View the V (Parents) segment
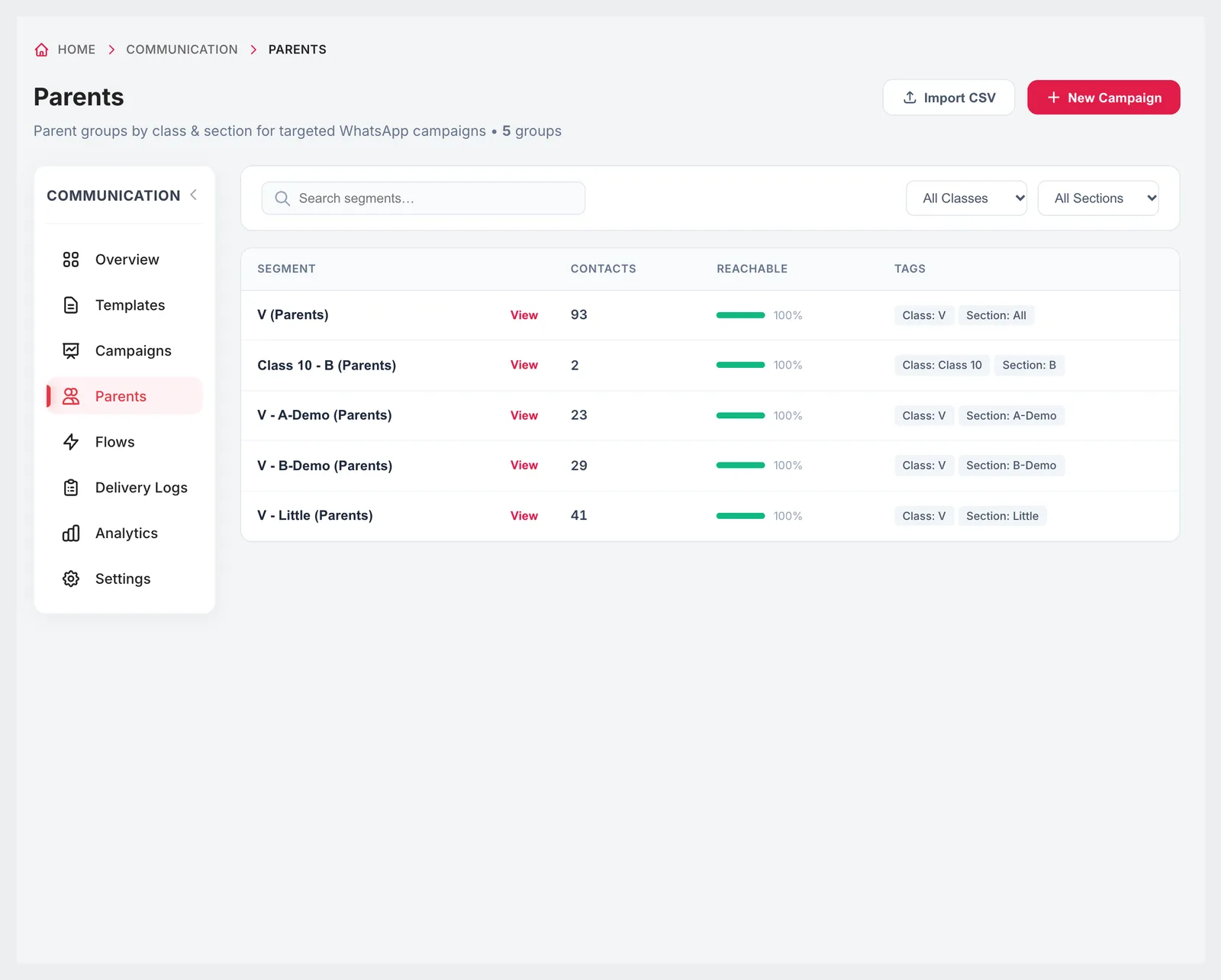1221x980 pixels. click(524, 315)
